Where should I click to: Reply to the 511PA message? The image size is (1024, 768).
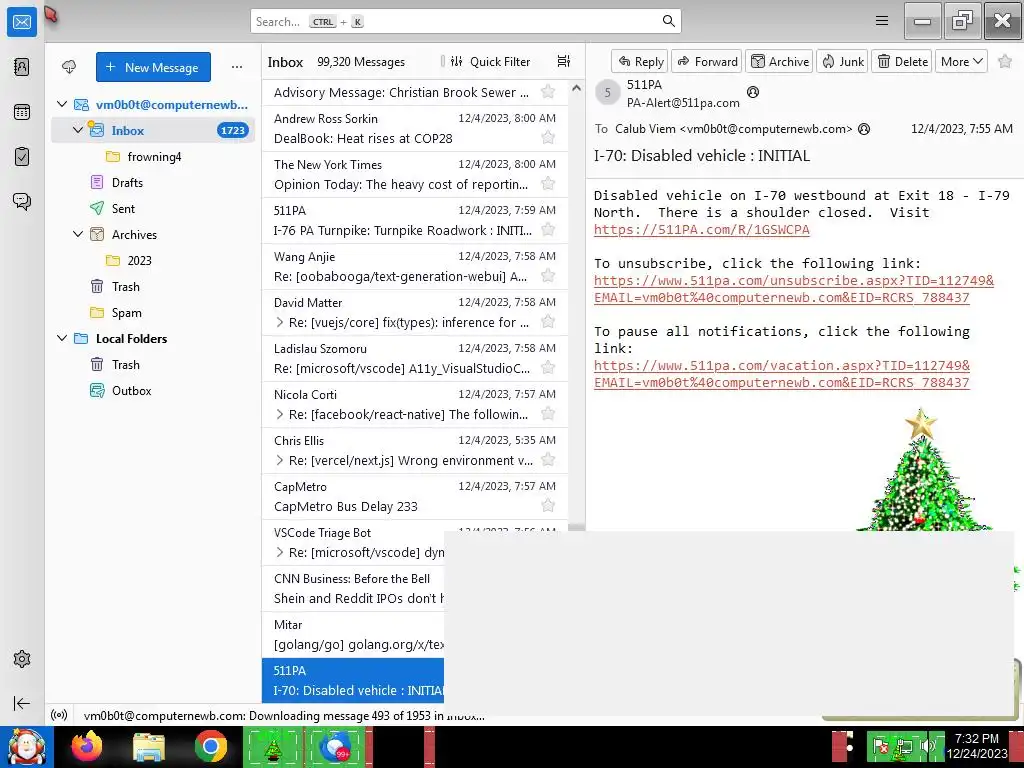click(640, 61)
